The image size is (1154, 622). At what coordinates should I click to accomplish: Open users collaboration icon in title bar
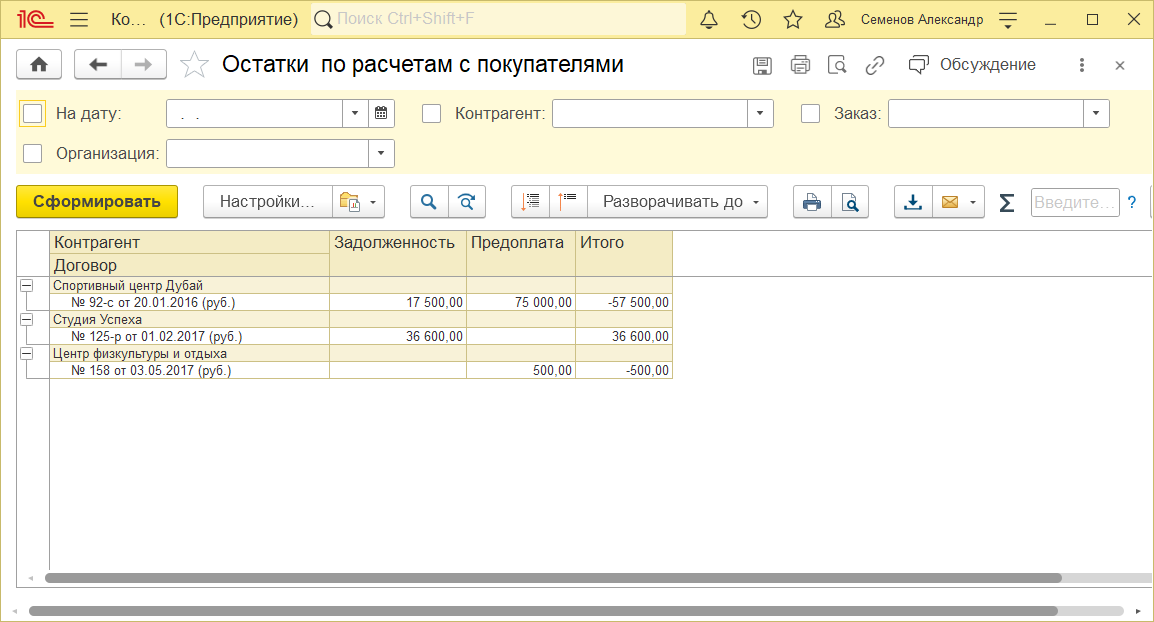[x=835, y=20]
